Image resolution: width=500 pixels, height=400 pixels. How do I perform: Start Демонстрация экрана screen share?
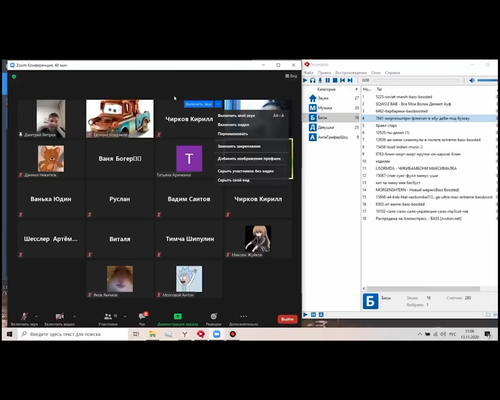pos(178,319)
